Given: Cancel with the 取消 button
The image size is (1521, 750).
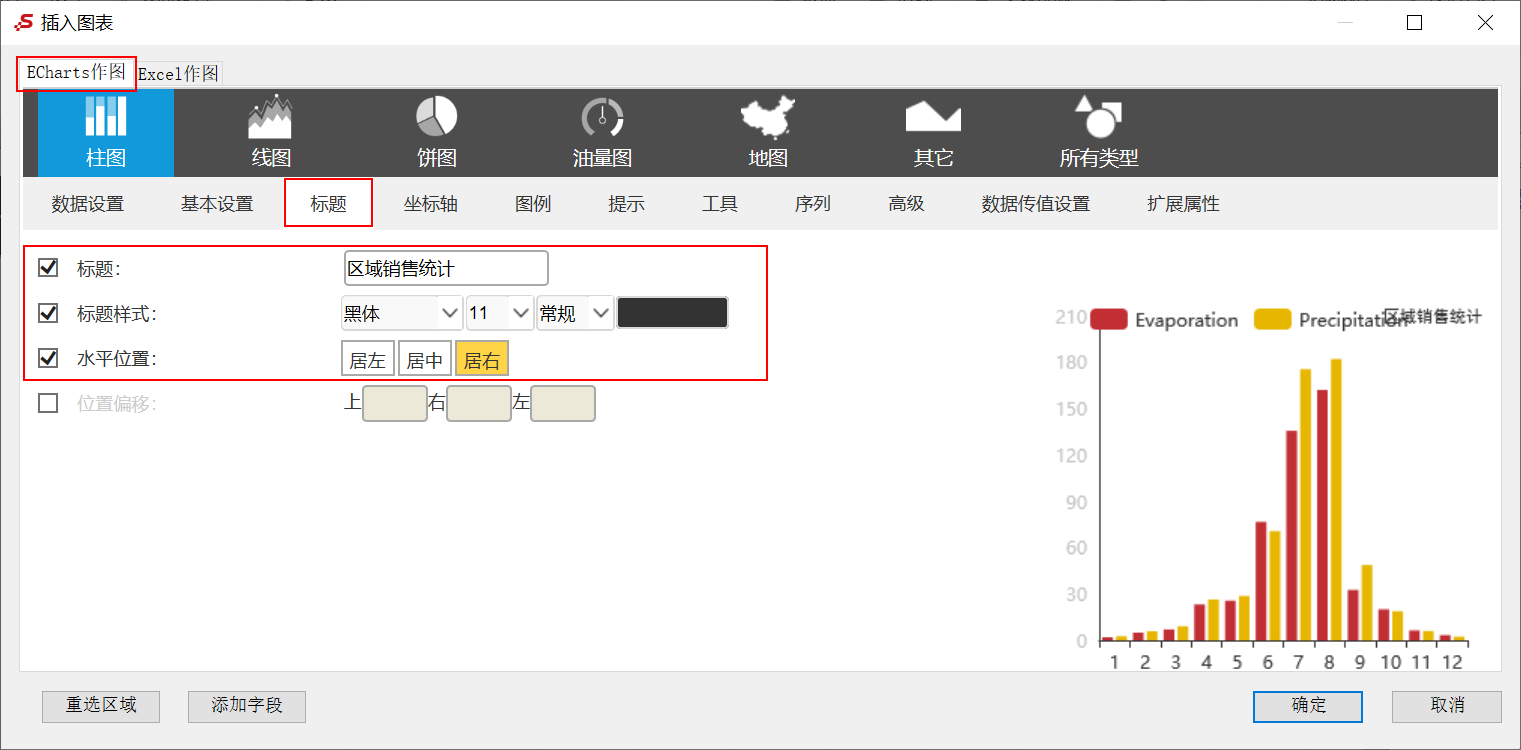Looking at the screenshot, I should tap(1447, 706).
